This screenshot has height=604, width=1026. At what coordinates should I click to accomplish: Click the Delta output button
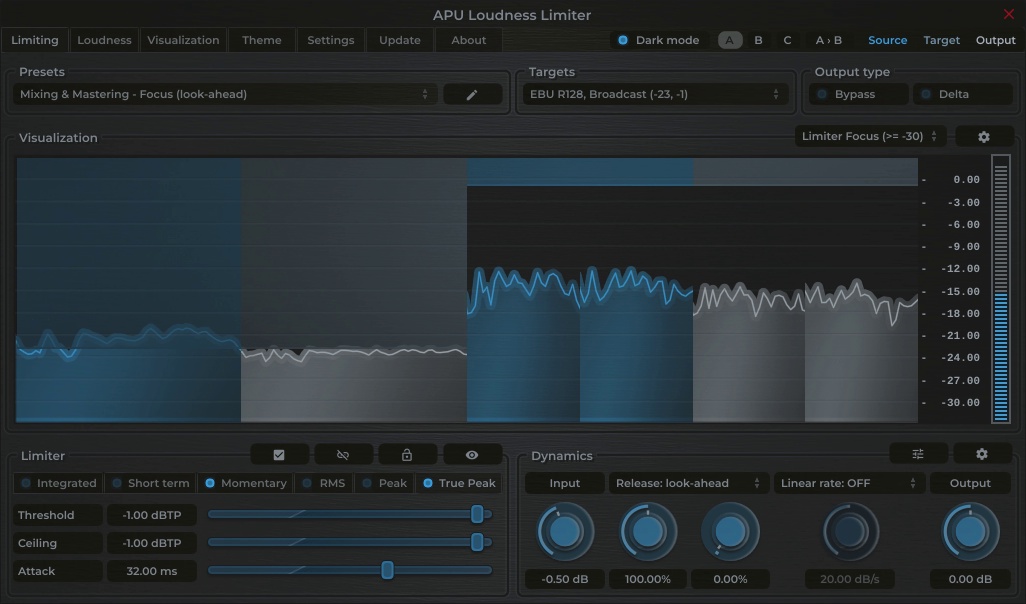point(961,93)
